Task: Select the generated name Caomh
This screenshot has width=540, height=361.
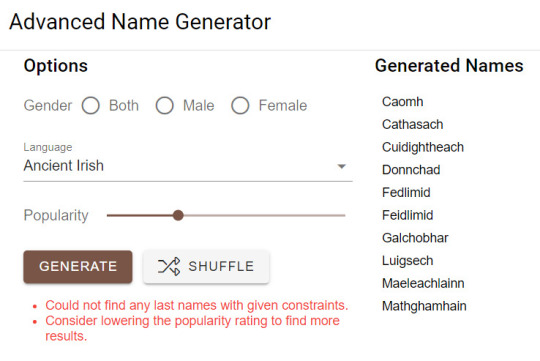Action: click(x=403, y=102)
